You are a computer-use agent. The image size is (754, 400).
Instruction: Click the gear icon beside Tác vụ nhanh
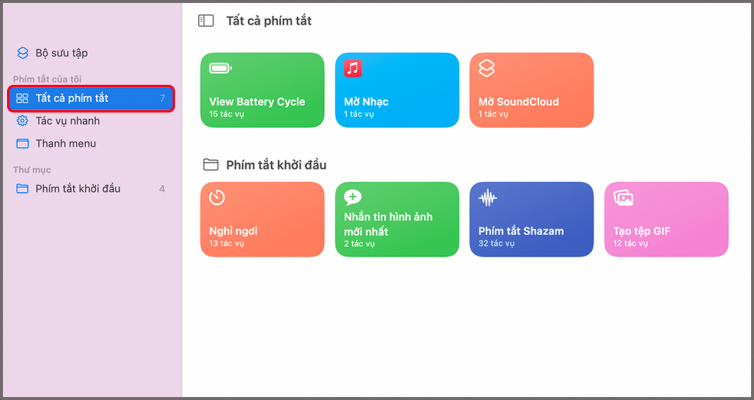(23, 121)
